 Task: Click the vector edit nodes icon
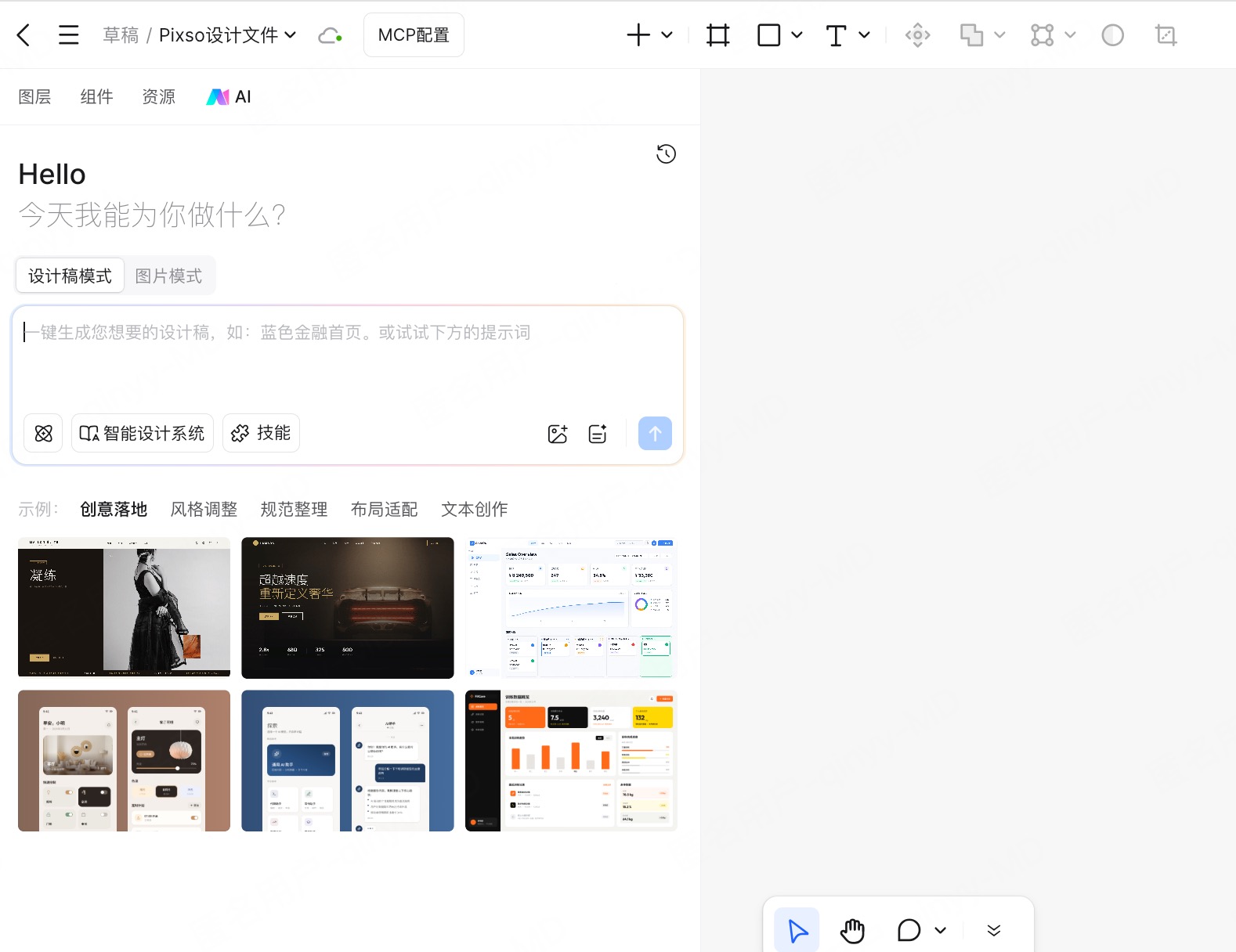tap(1043, 35)
